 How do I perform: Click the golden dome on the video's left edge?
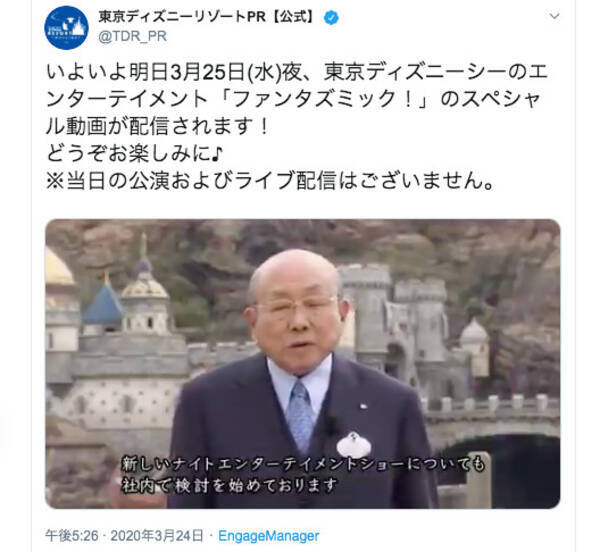58,268
